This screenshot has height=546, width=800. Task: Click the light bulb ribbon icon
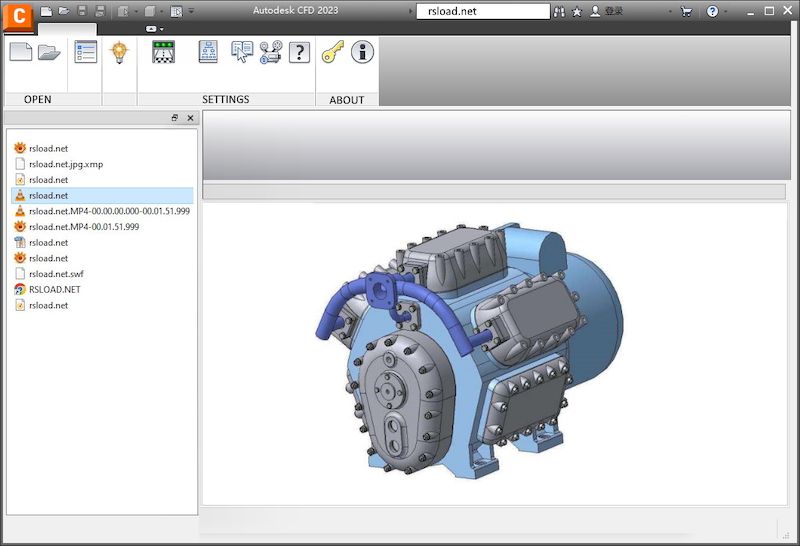[x=119, y=52]
